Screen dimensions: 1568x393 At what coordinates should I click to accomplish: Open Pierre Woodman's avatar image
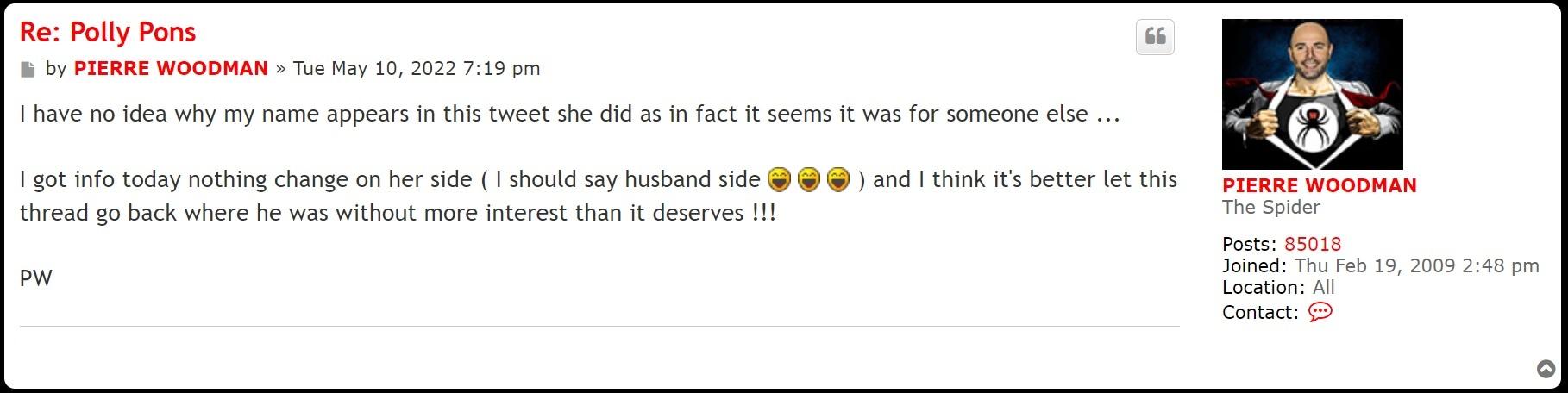click(x=1312, y=94)
